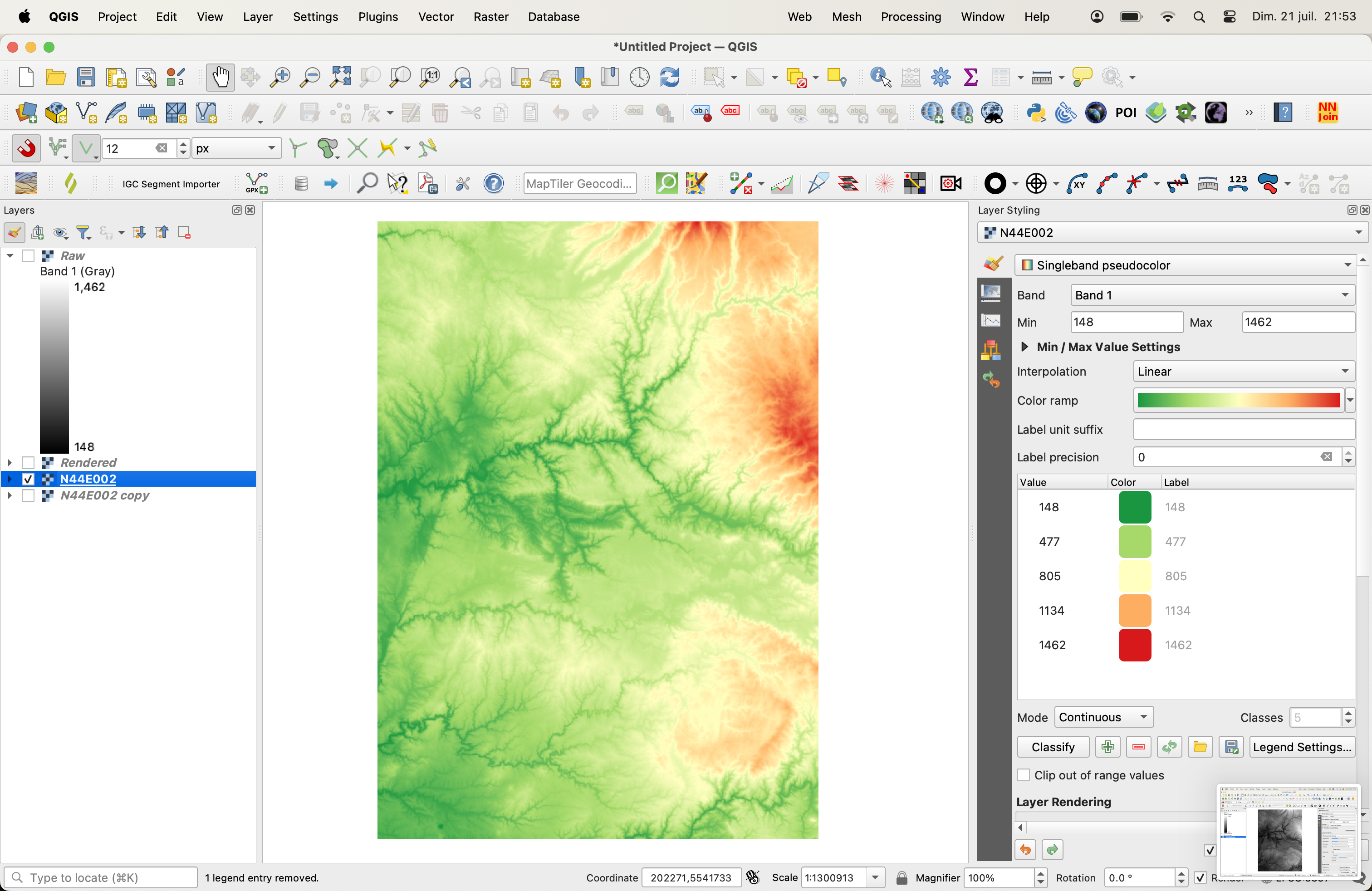This screenshot has width=1372, height=891.
Task: Create a new project with the blank page icon
Action: pyautogui.click(x=26, y=77)
